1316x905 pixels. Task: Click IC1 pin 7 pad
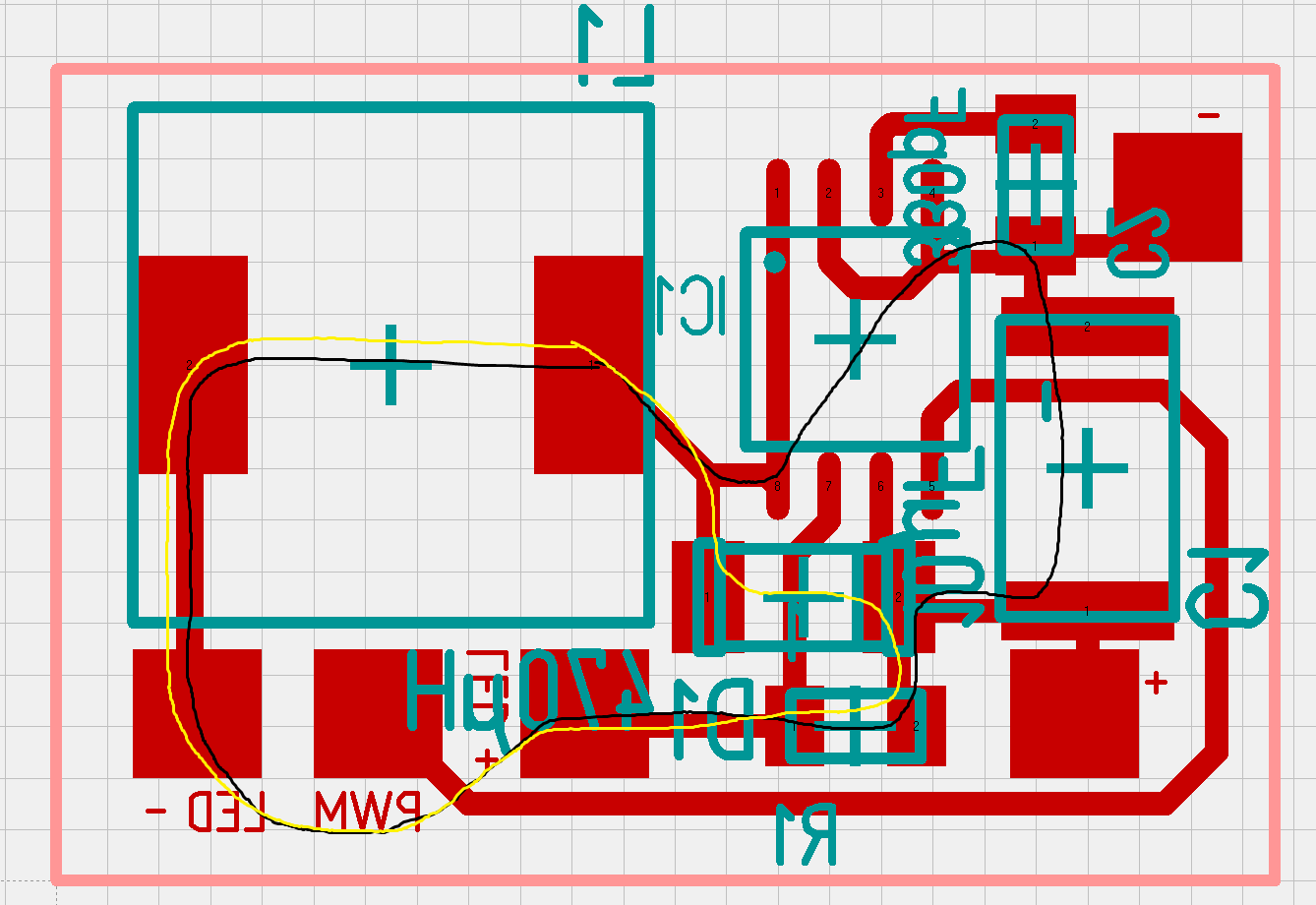coord(828,486)
